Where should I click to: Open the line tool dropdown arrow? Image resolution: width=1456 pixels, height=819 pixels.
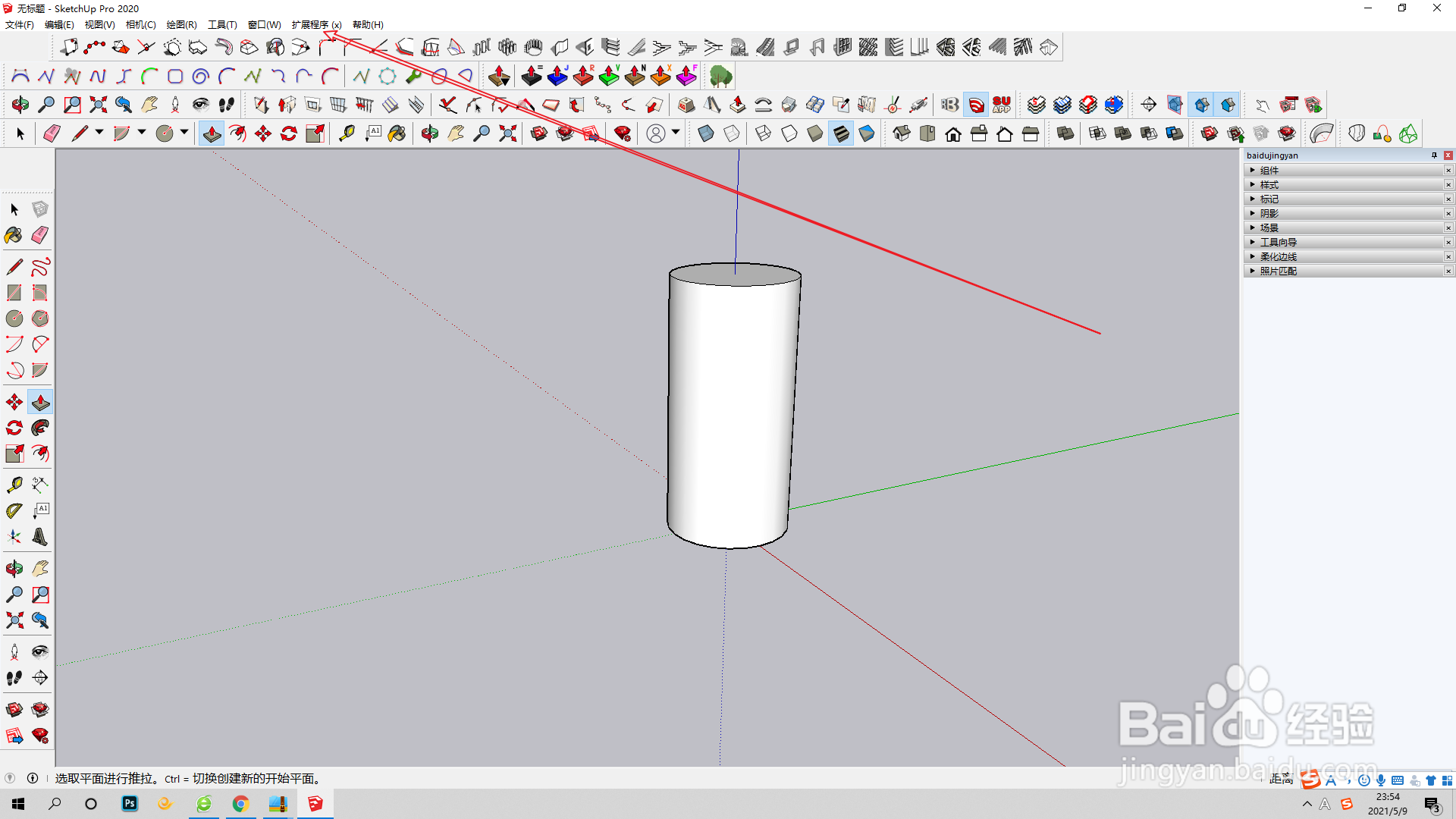click(x=99, y=133)
